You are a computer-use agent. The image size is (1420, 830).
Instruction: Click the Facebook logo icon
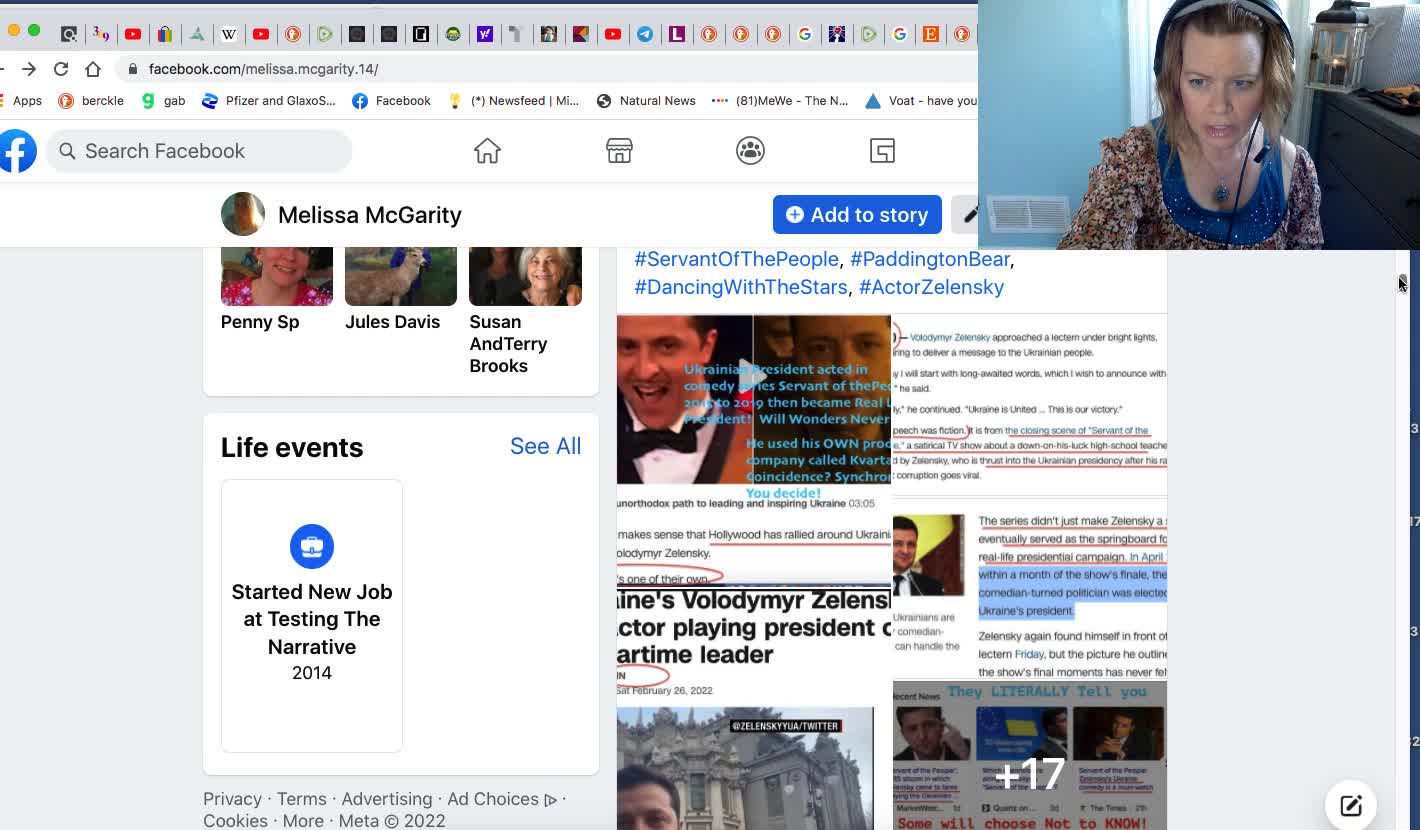click(x=17, y=151)
